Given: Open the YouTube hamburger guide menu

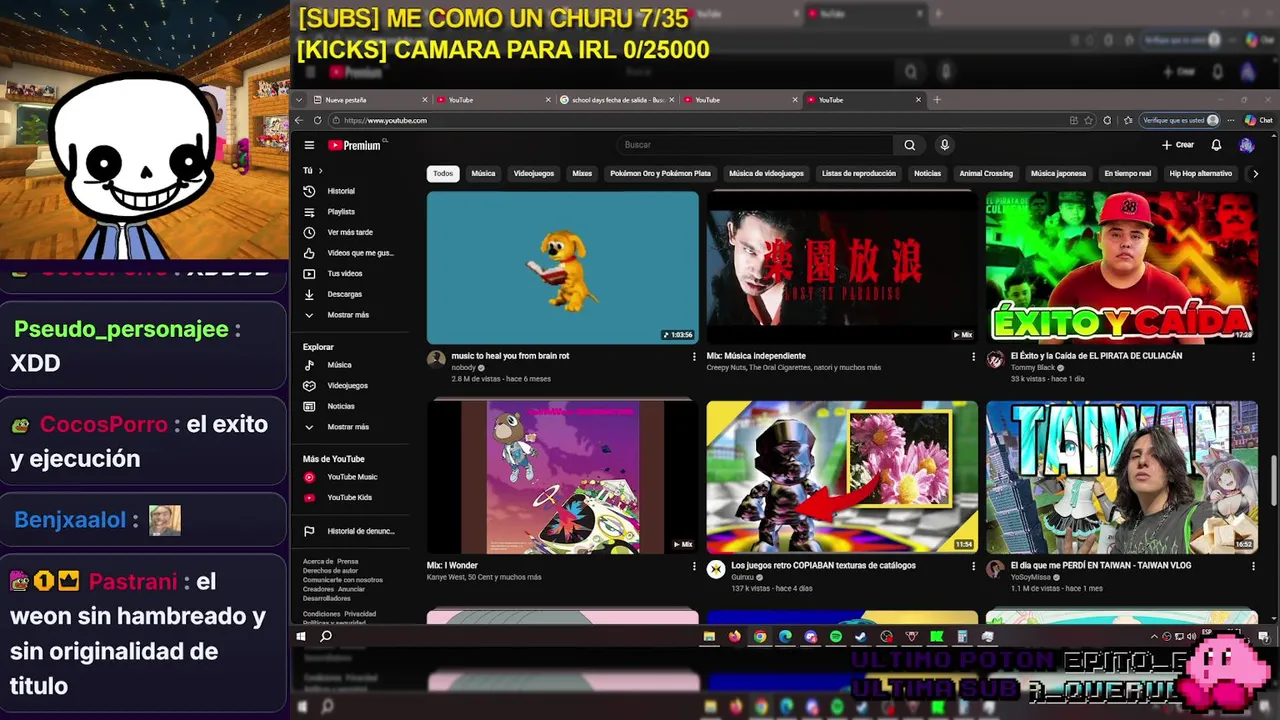Looking at the screenshot, I should point(309,145).
